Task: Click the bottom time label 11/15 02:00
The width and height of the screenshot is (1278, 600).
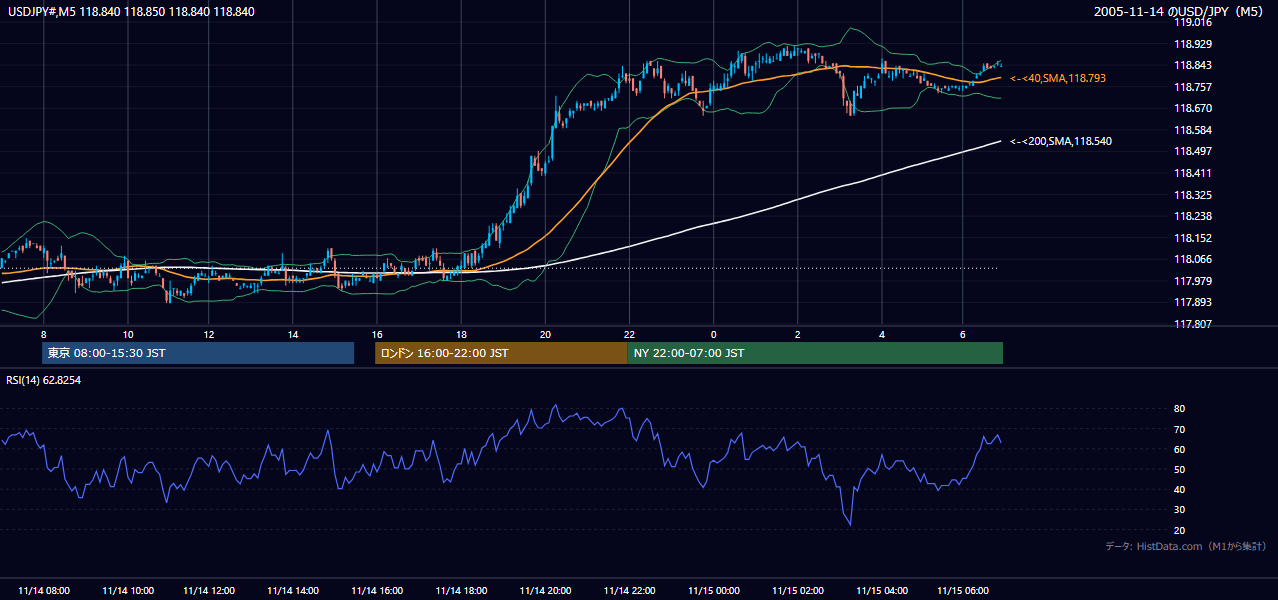Action: [798, 591]
